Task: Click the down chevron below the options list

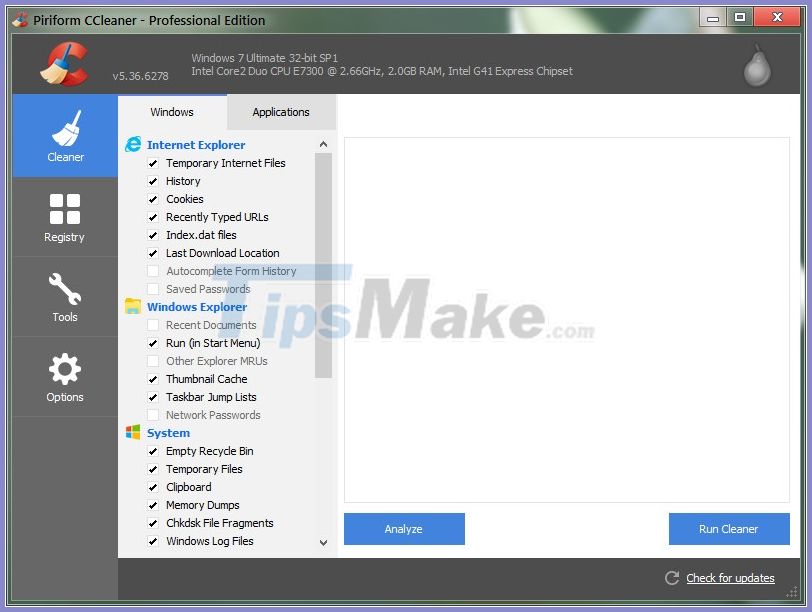Action: point(322,541)
